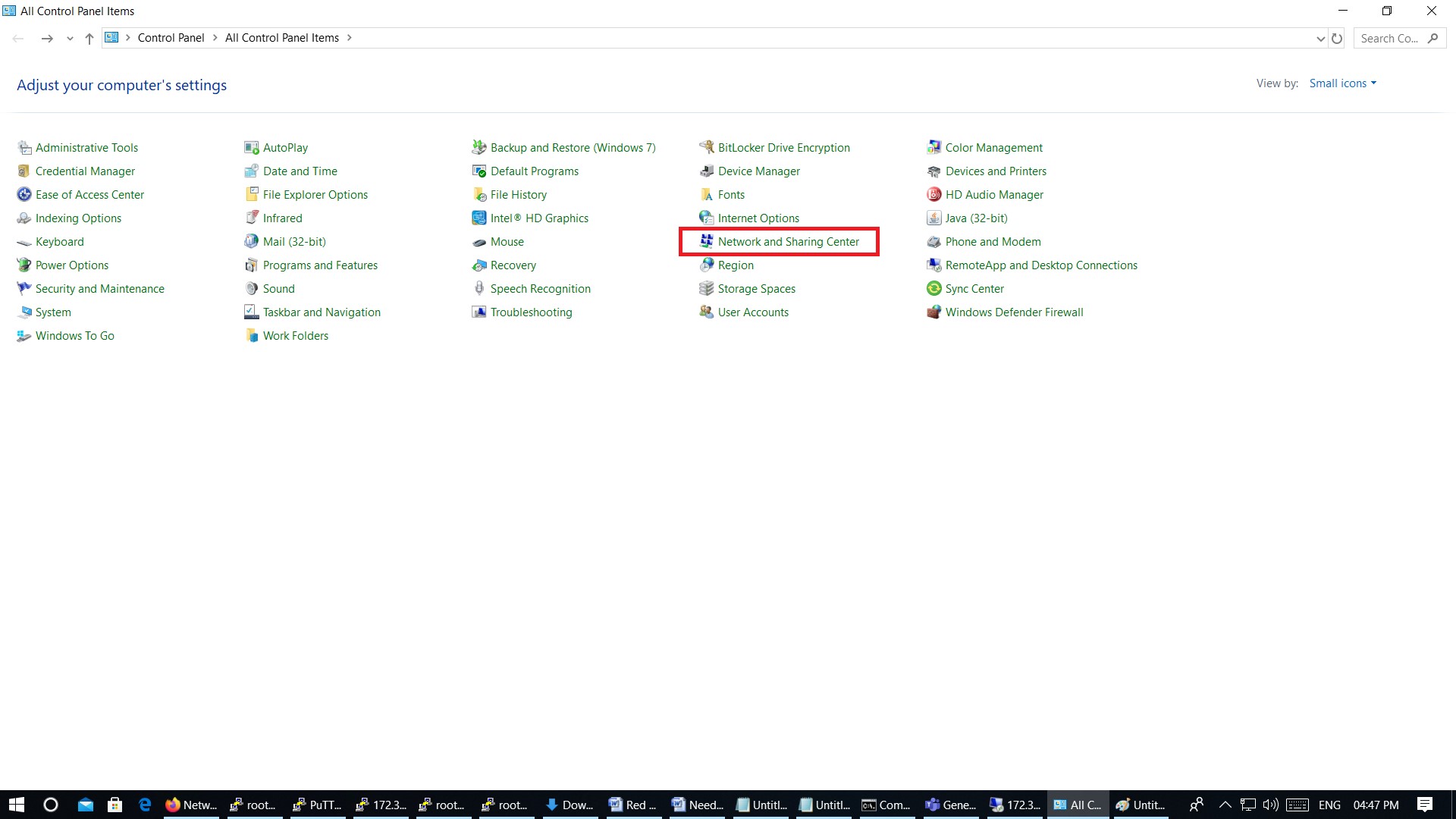Open the Device Manager icon
Viewport: 1456px width, 819px height.
(x=706, y=171)
